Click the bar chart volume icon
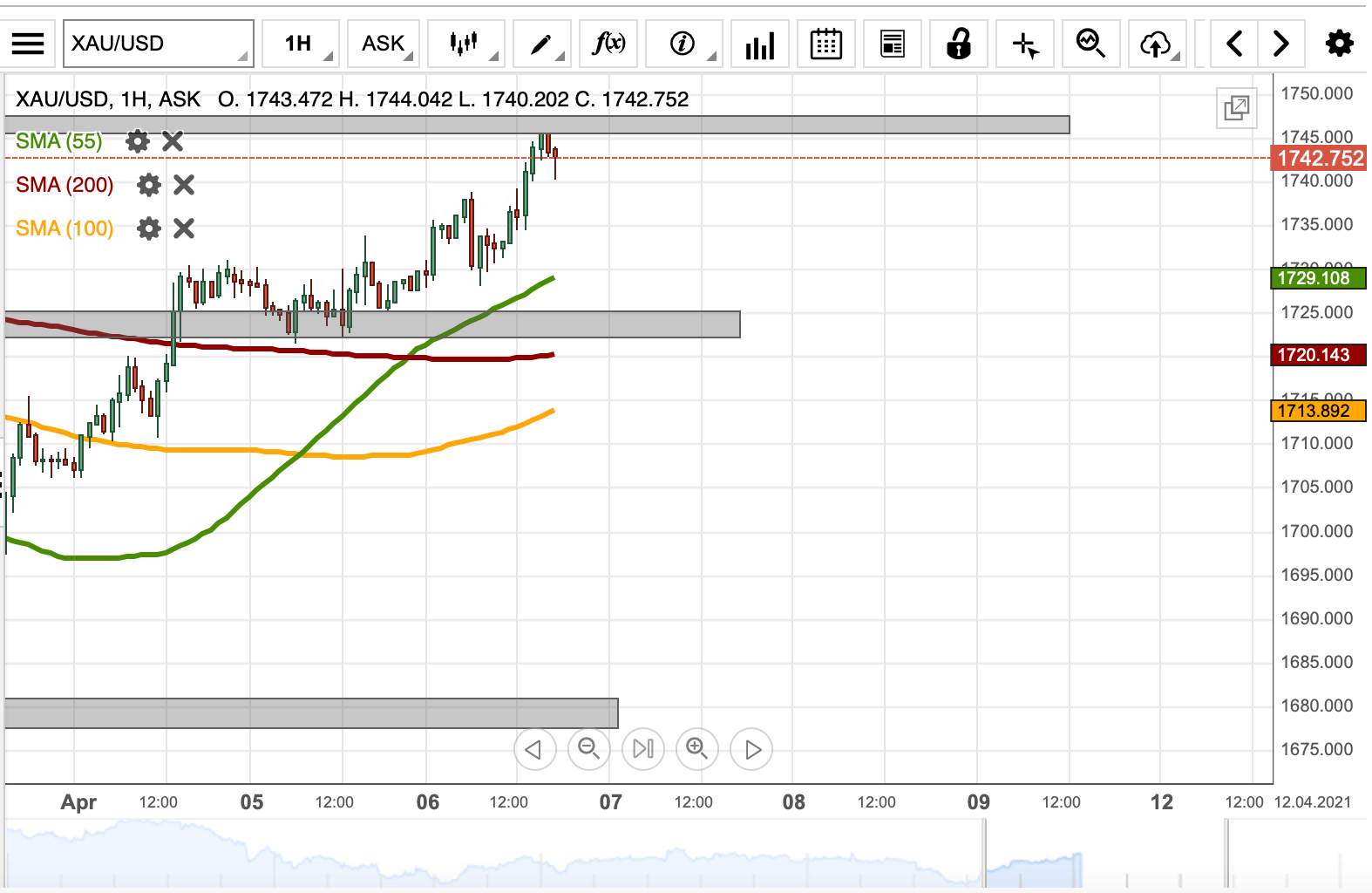The width and height of the screenshot is (1372, 893). click(x=760, y=44)
